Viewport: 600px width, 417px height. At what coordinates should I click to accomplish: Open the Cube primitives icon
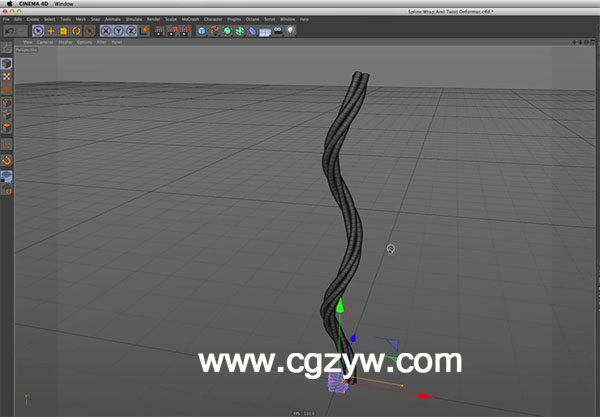[x=202, y=31]
